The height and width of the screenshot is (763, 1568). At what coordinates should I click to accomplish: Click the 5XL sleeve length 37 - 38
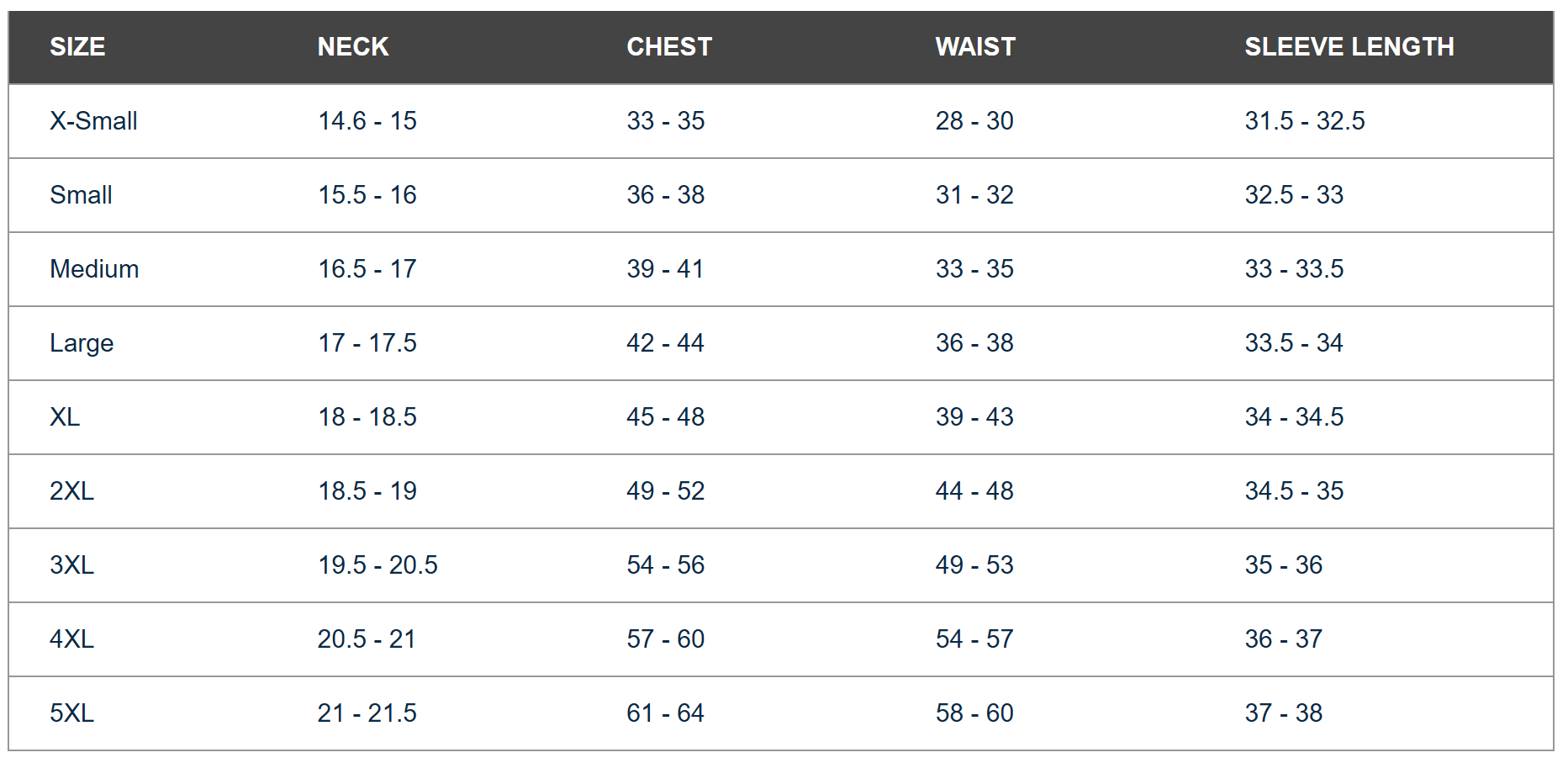1284,713
